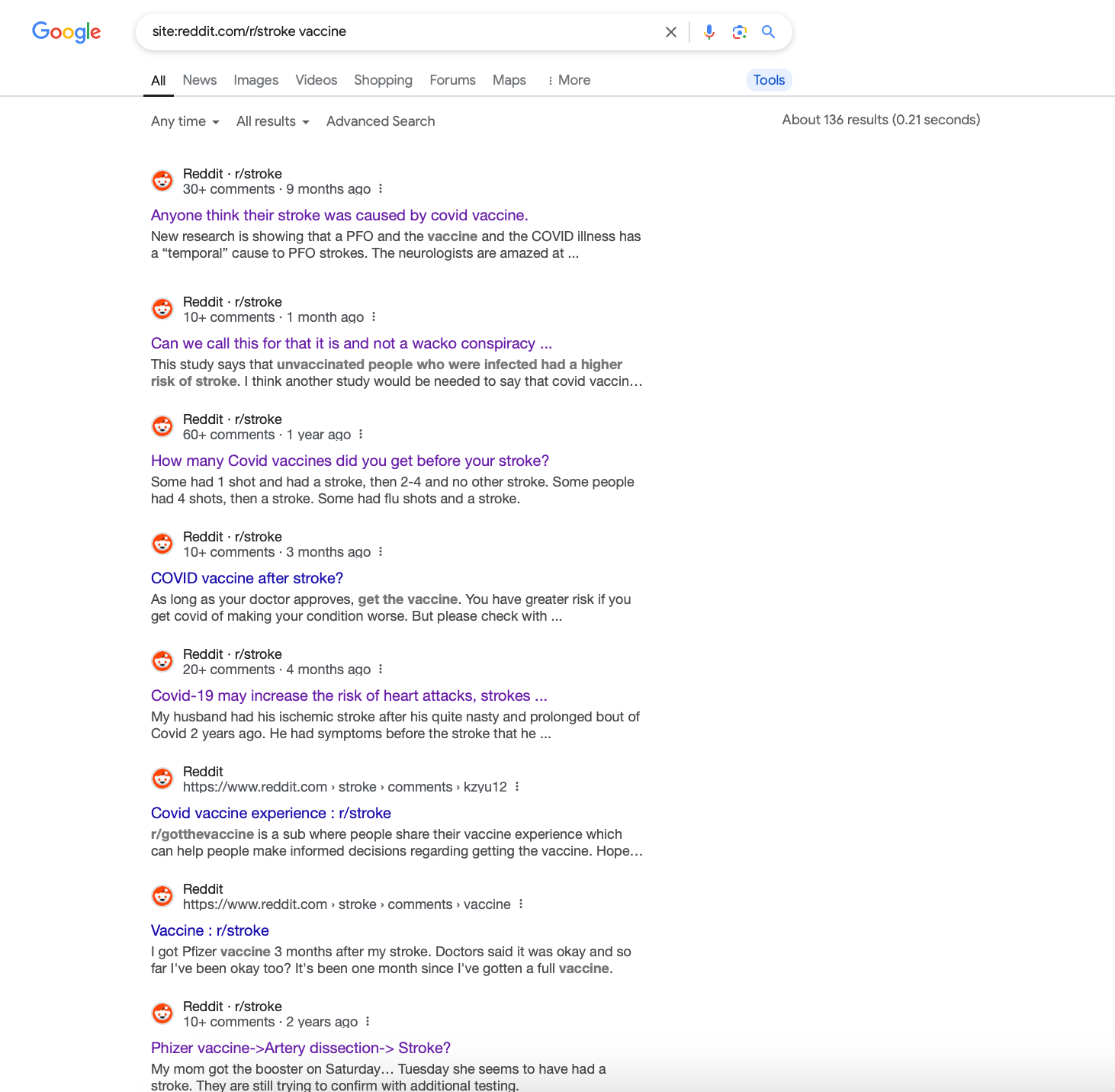Open 'How many Covid vaccines did you get' result
Image resolution: width=1115 pixels, height=1092 pixels.
tap(350, 461)
